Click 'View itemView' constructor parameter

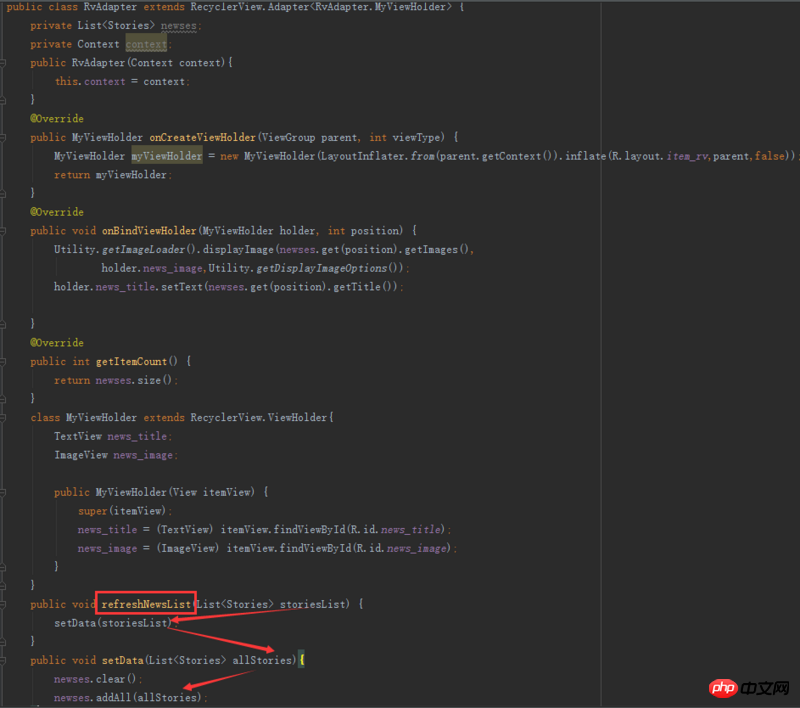(211, 492)
